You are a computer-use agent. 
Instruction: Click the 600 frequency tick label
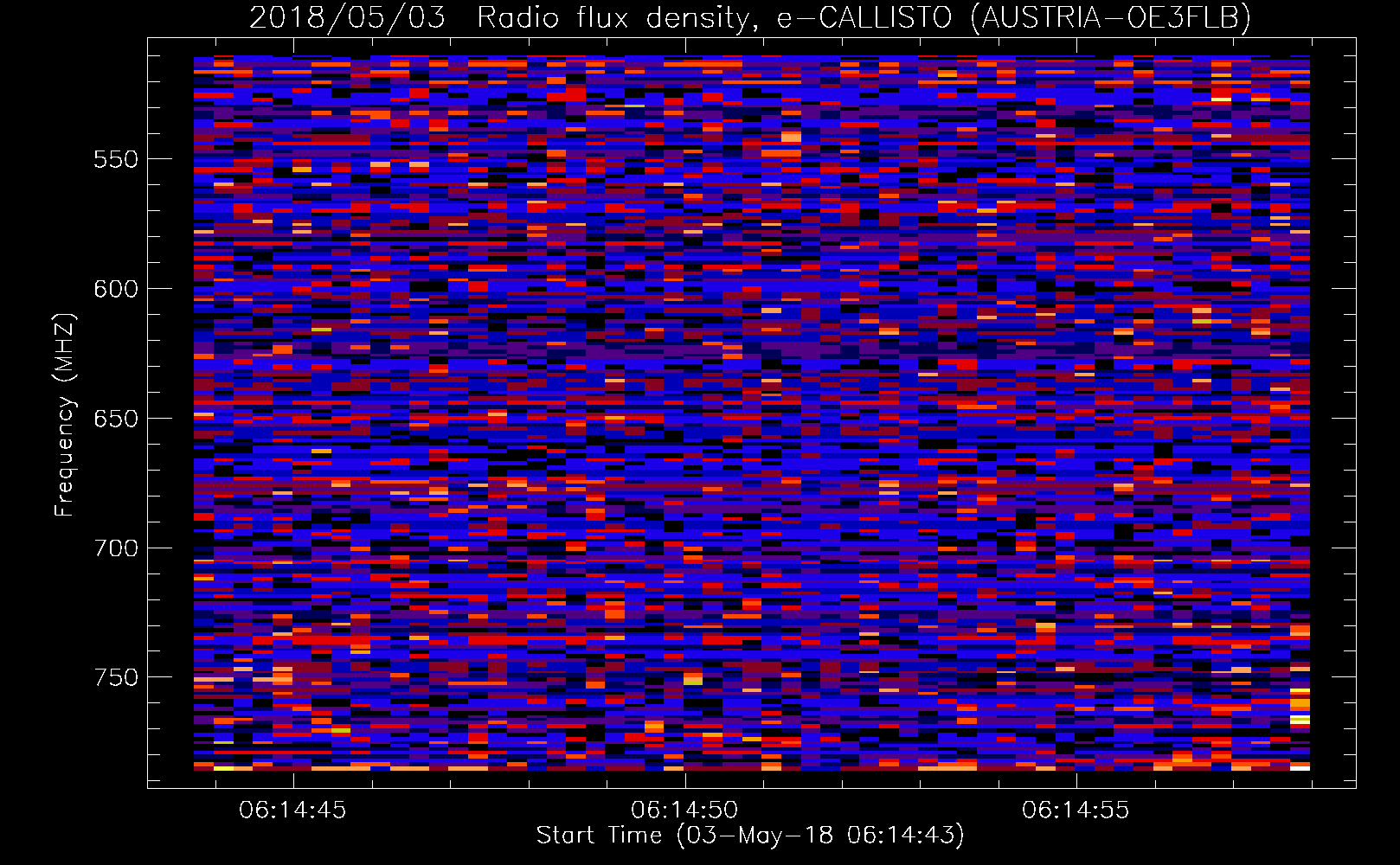116,289
